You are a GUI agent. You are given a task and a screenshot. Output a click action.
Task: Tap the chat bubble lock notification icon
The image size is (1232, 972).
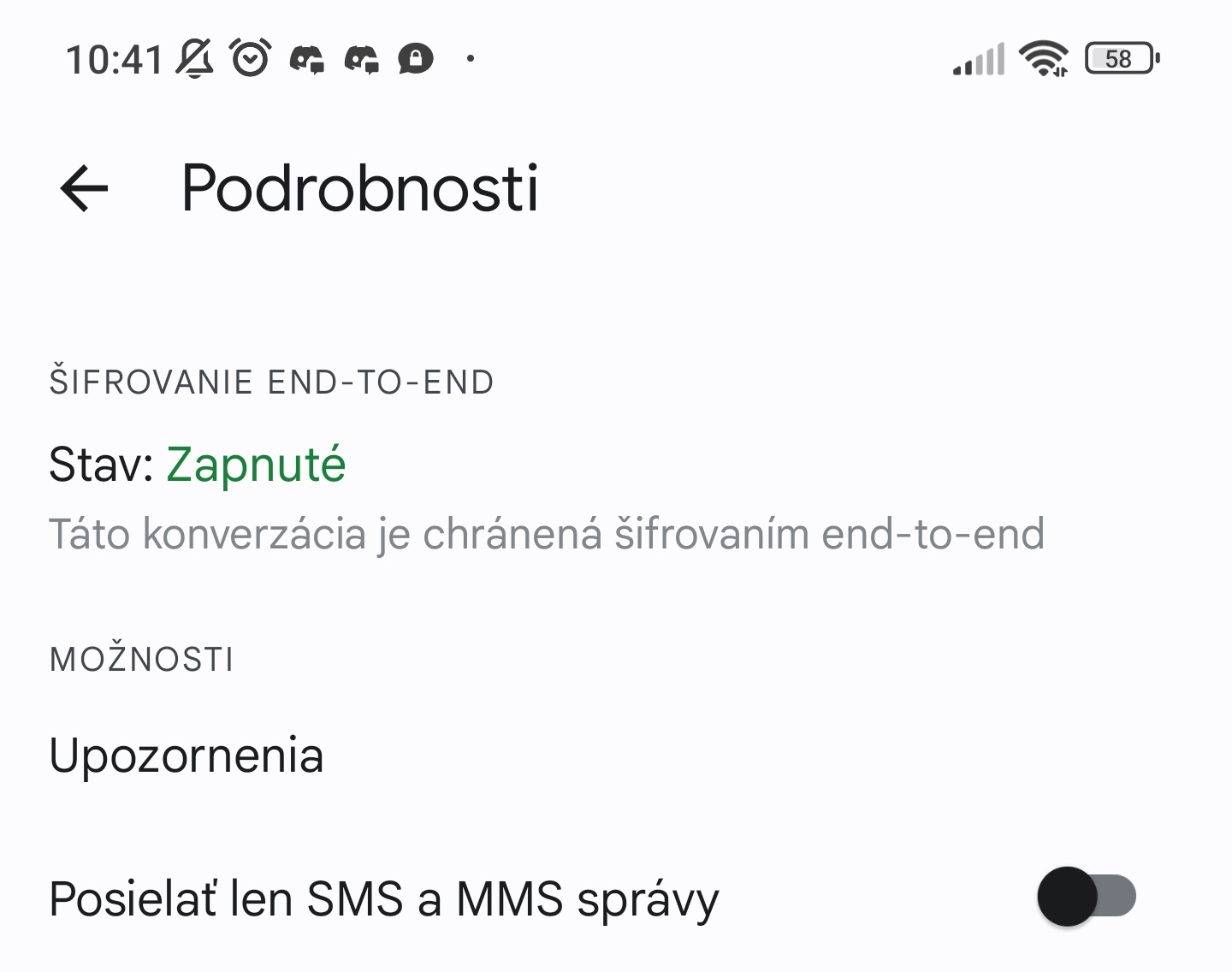click(x=416, y=59)
